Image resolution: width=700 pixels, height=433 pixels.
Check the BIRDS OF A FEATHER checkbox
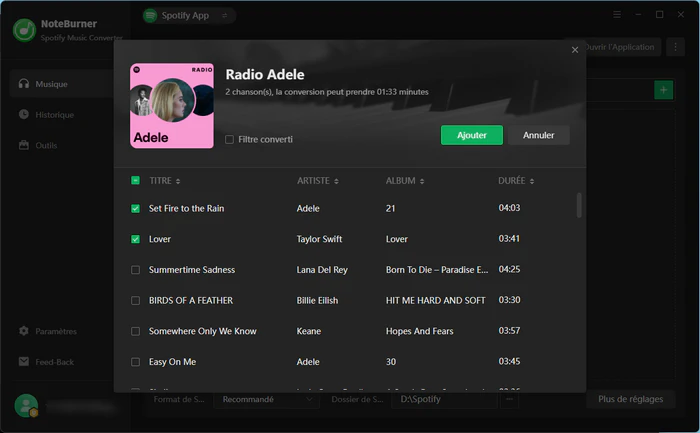135,301
